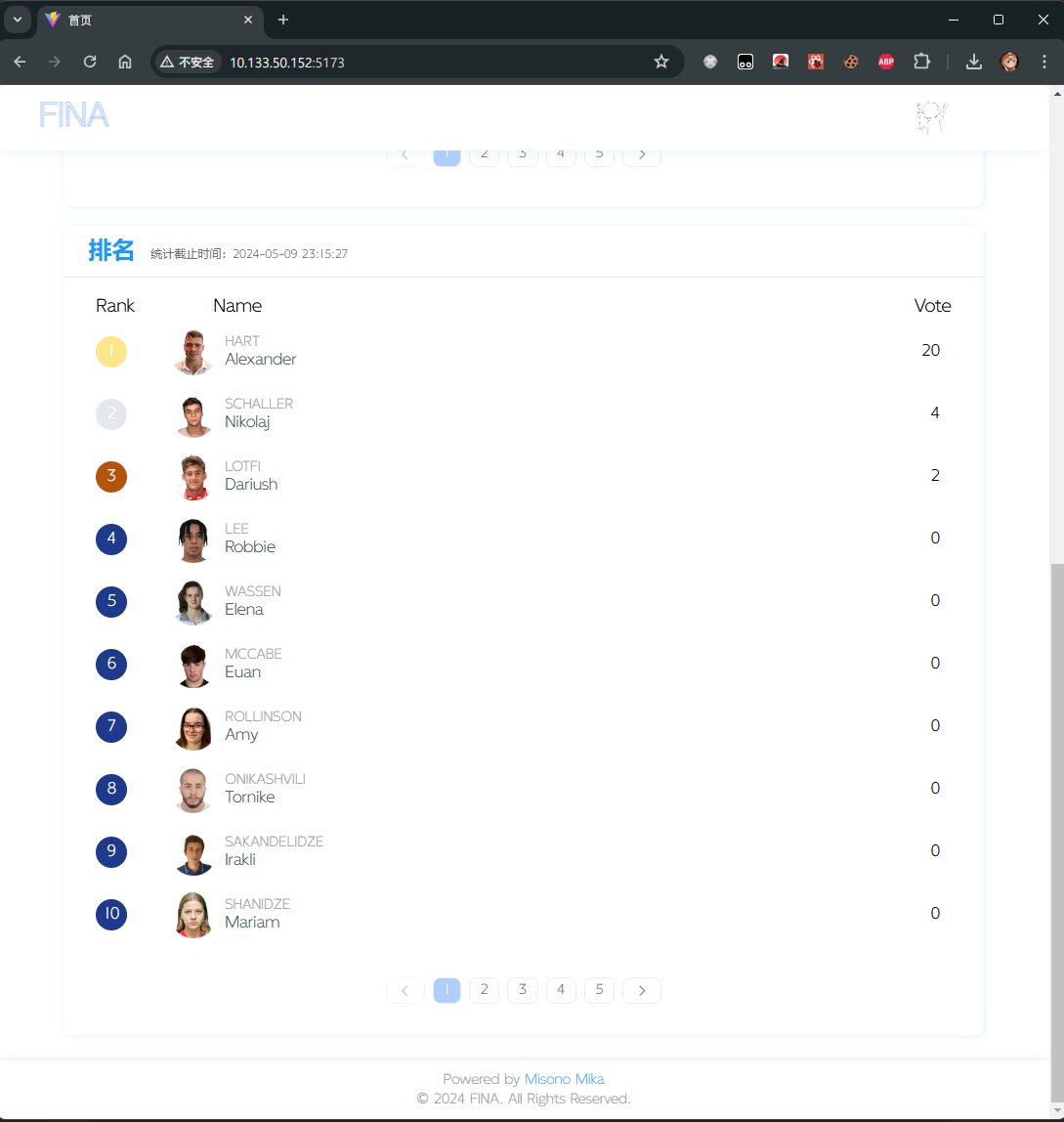
Task: Open the cookie extension icon
Action: (x=851, y=62)
